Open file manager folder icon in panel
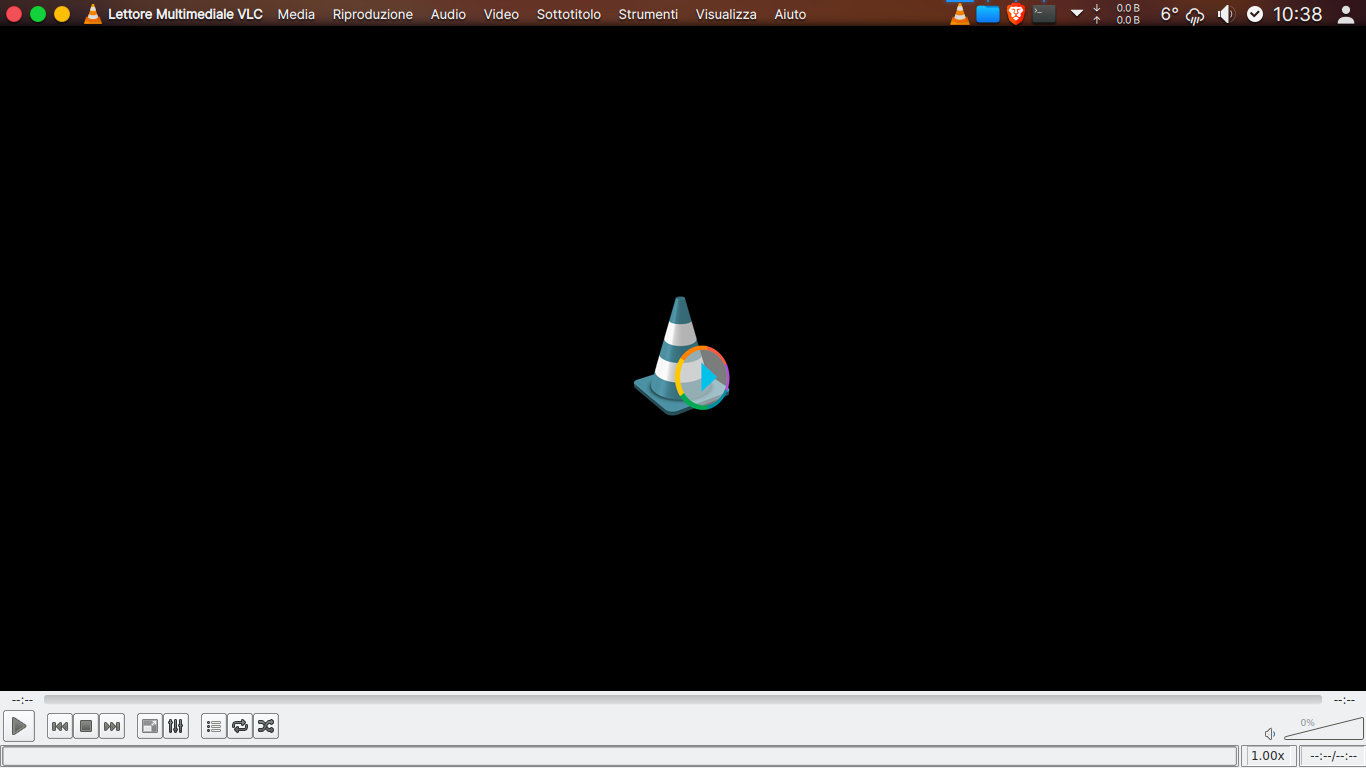1366x768 pixels. point(988,14)
